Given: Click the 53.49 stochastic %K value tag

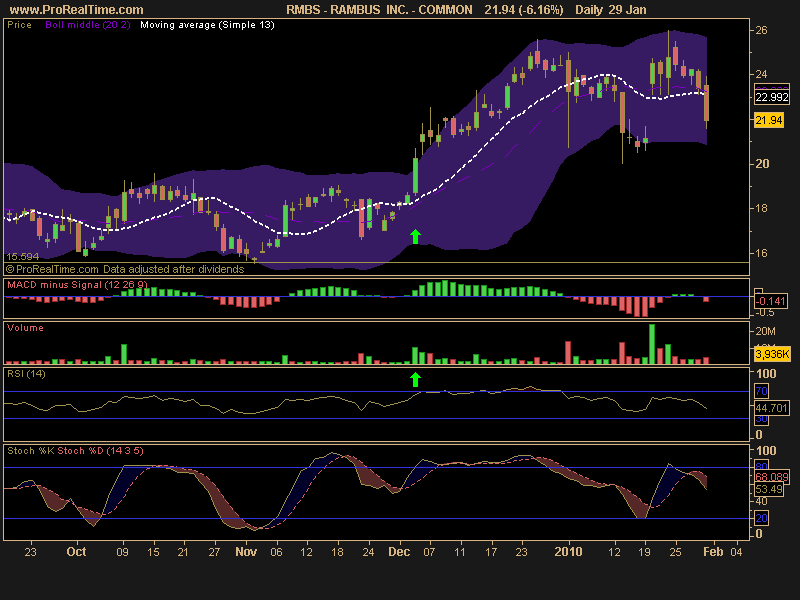Looking at the screenshot, I should 769,489.
